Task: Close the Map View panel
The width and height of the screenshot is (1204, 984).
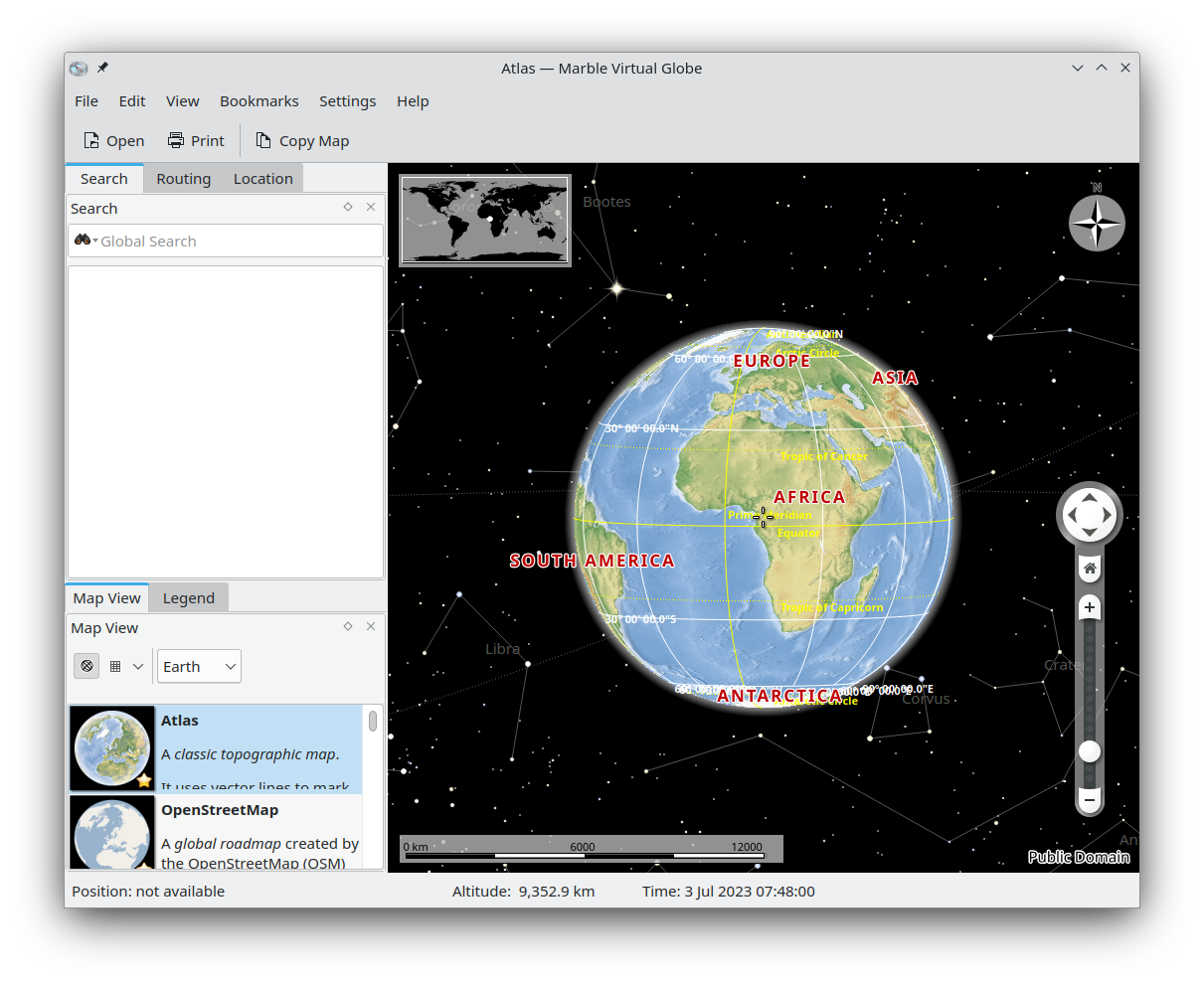Action: click(371, 627)
